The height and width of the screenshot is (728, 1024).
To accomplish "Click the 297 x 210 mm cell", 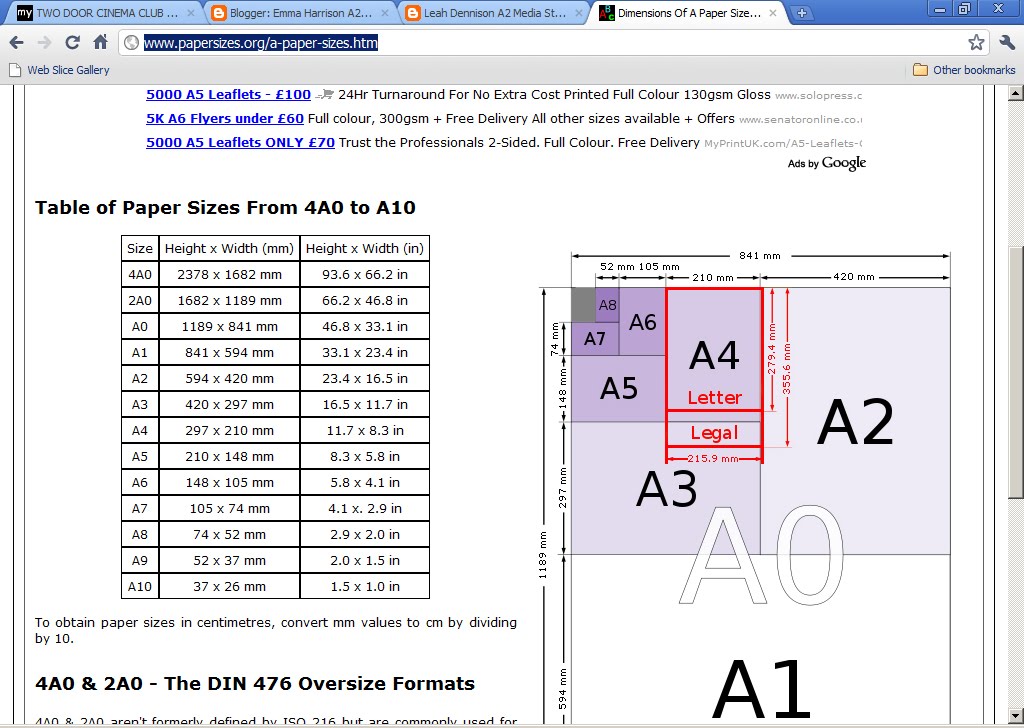I will coord(229,430).
